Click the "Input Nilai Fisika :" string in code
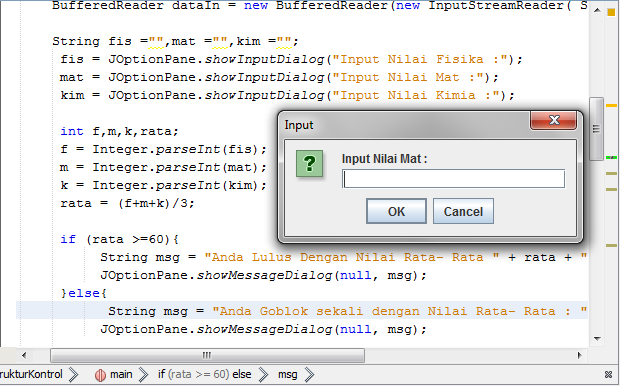Screen dimensions: 620x386 click(420, 59)
